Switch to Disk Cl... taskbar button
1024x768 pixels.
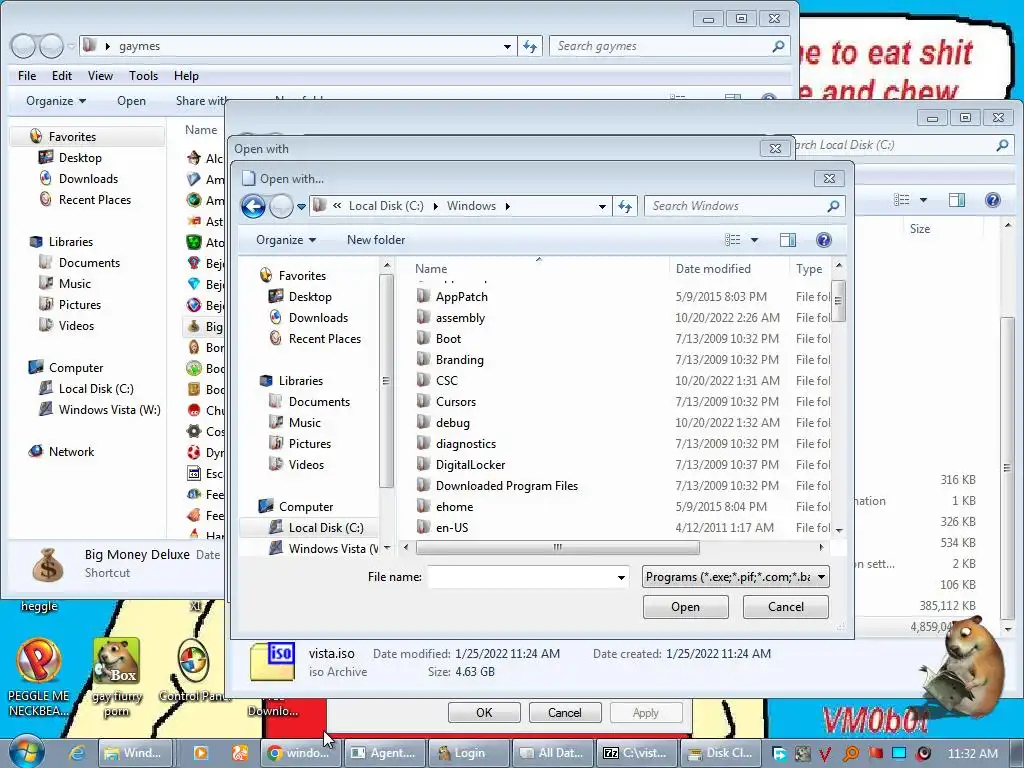point(721,753)
